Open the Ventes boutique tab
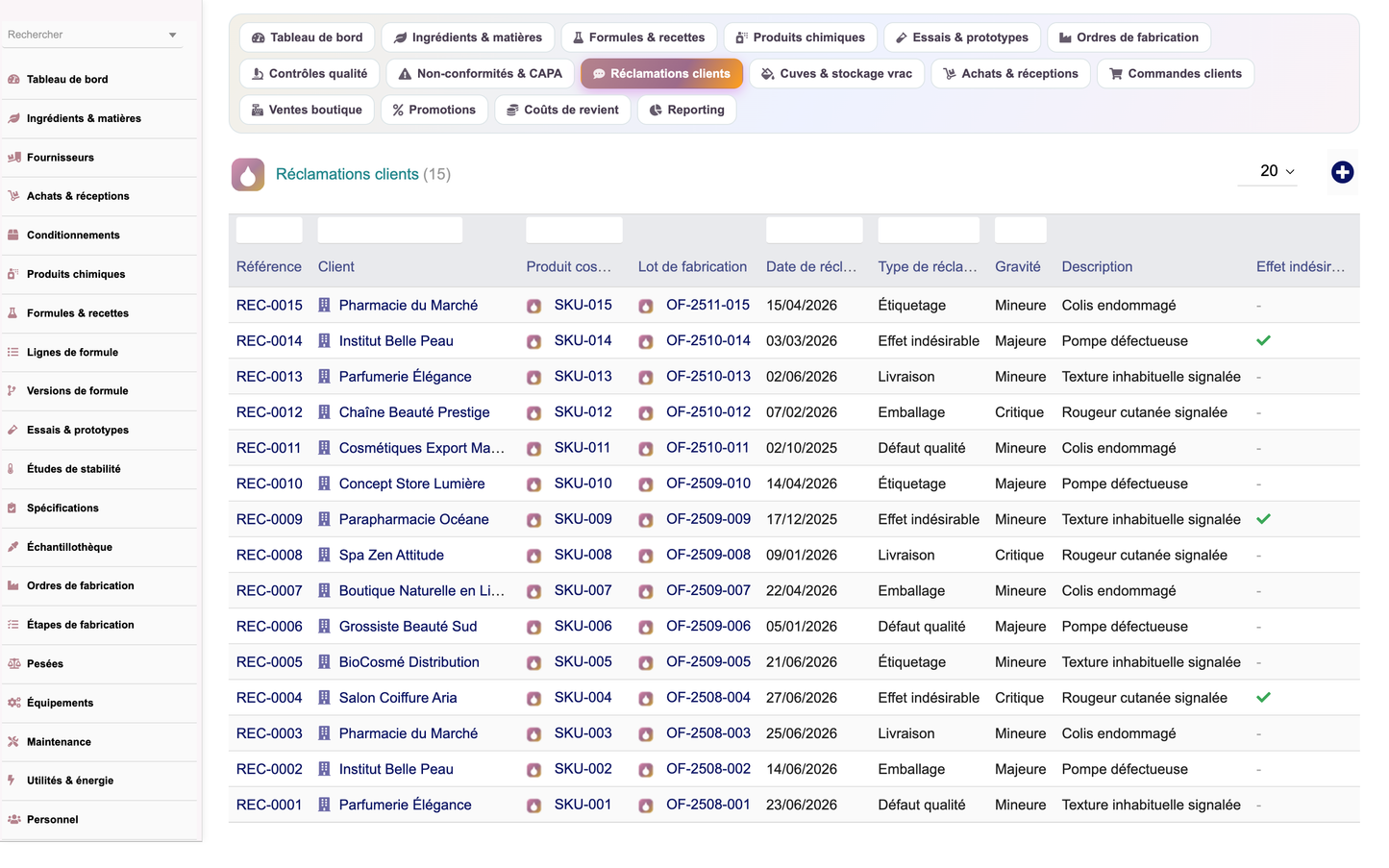The image size is (1389, 868). [x=307, y=111]
